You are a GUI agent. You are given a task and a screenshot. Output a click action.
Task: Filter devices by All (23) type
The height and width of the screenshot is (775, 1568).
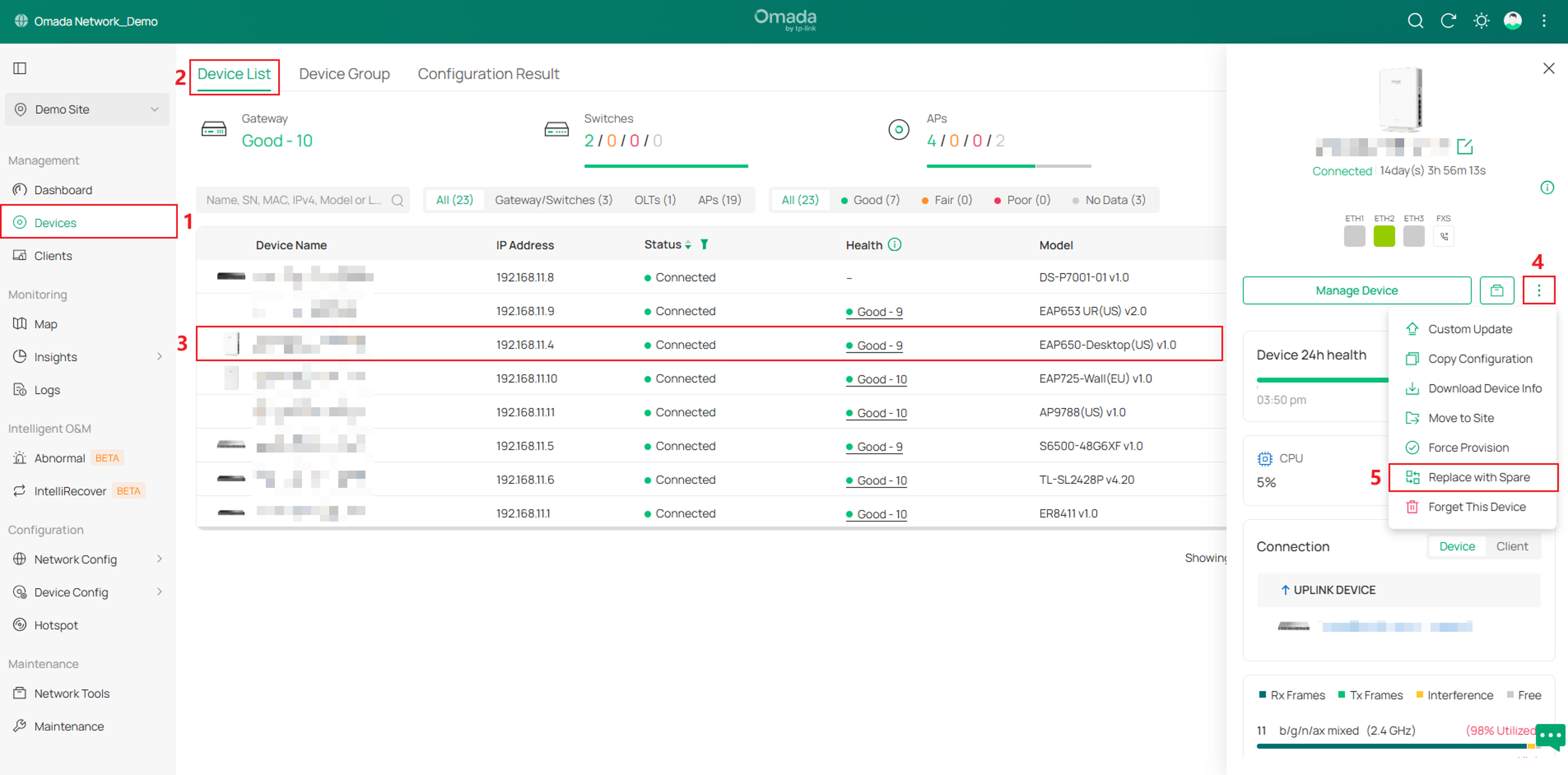(x=454, y=200)
